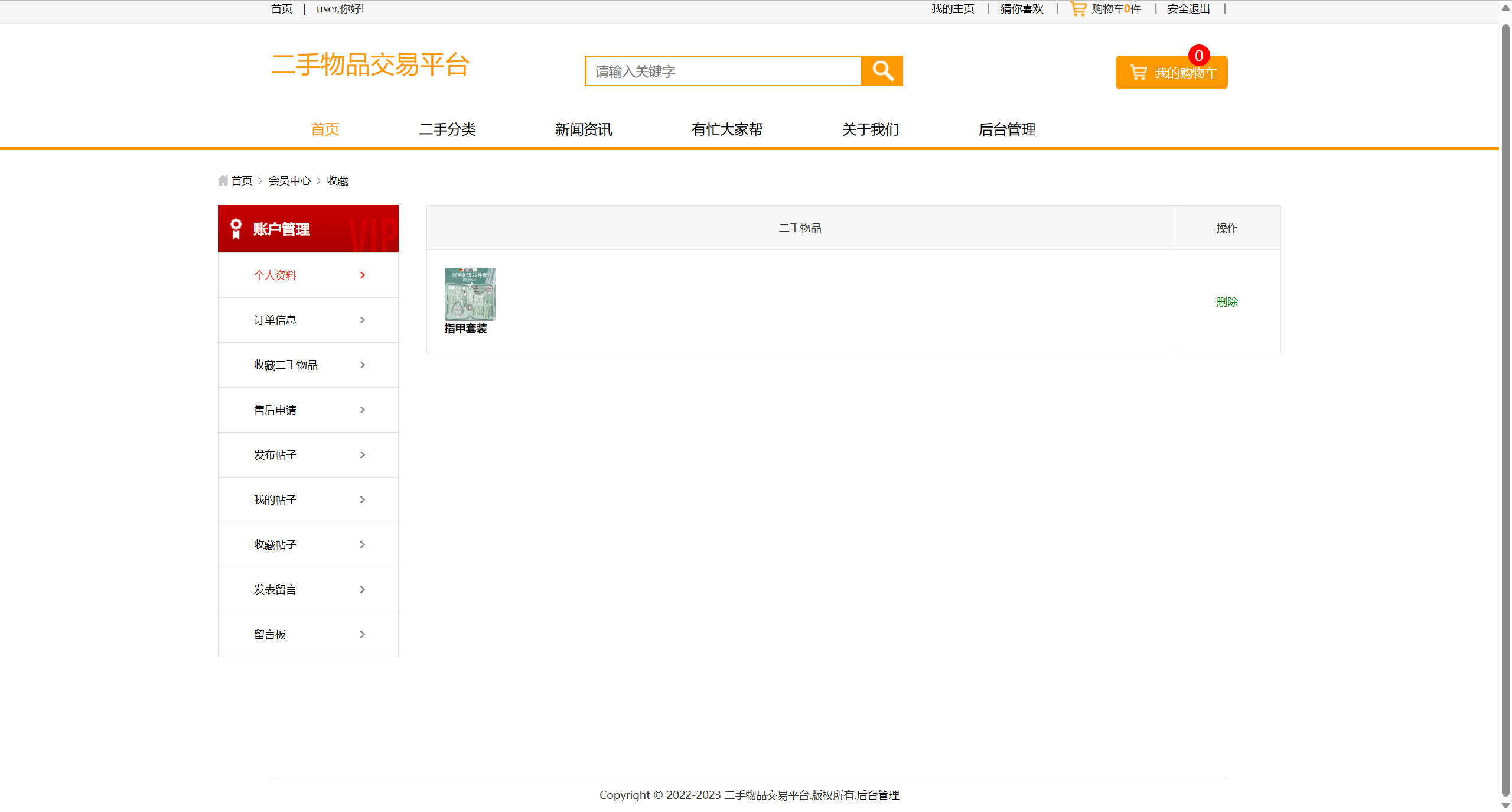Open the 二手分类 navigation tab

tap(448, 129)
